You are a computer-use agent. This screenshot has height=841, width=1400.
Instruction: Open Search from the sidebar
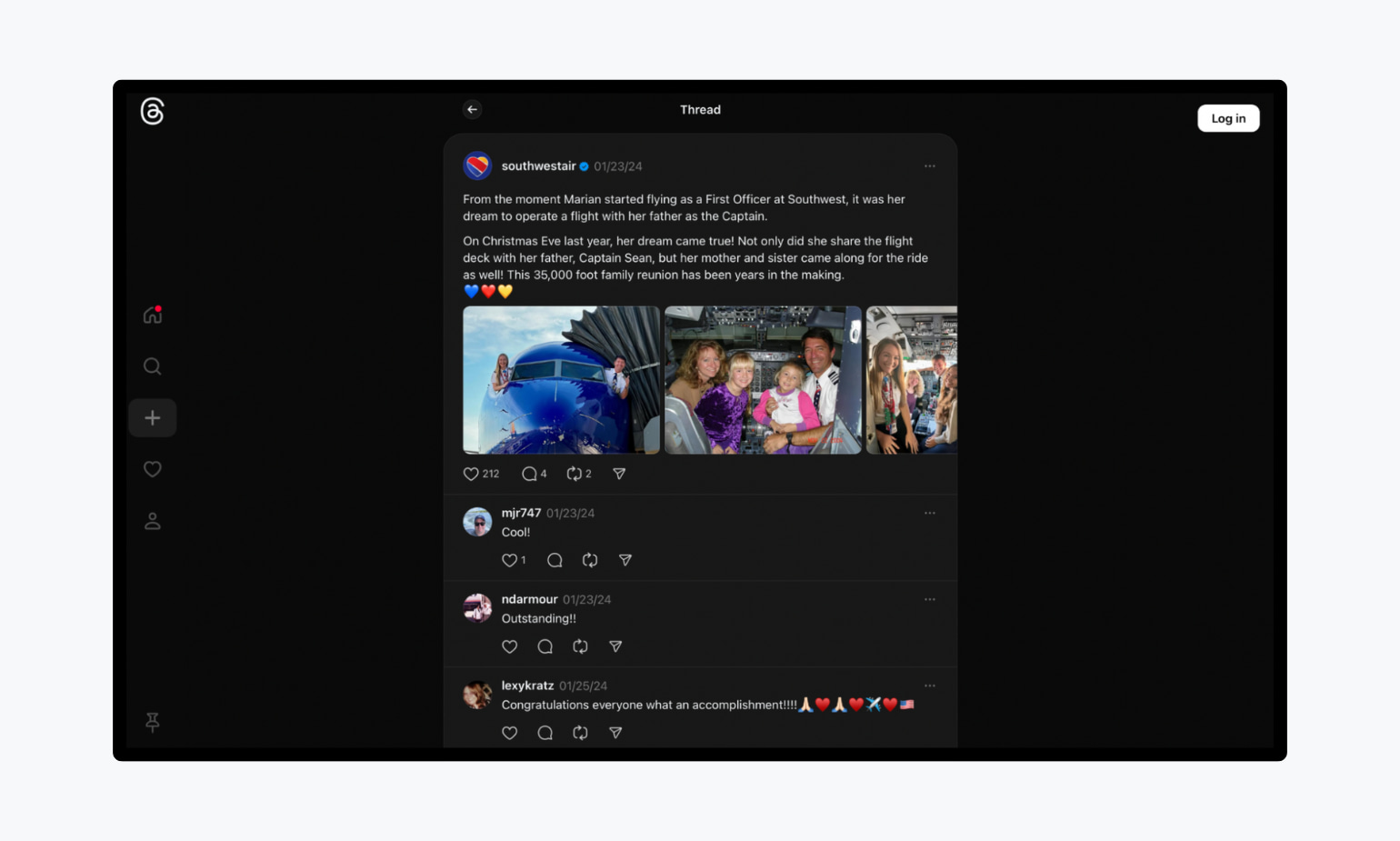[x=152, y=366]
